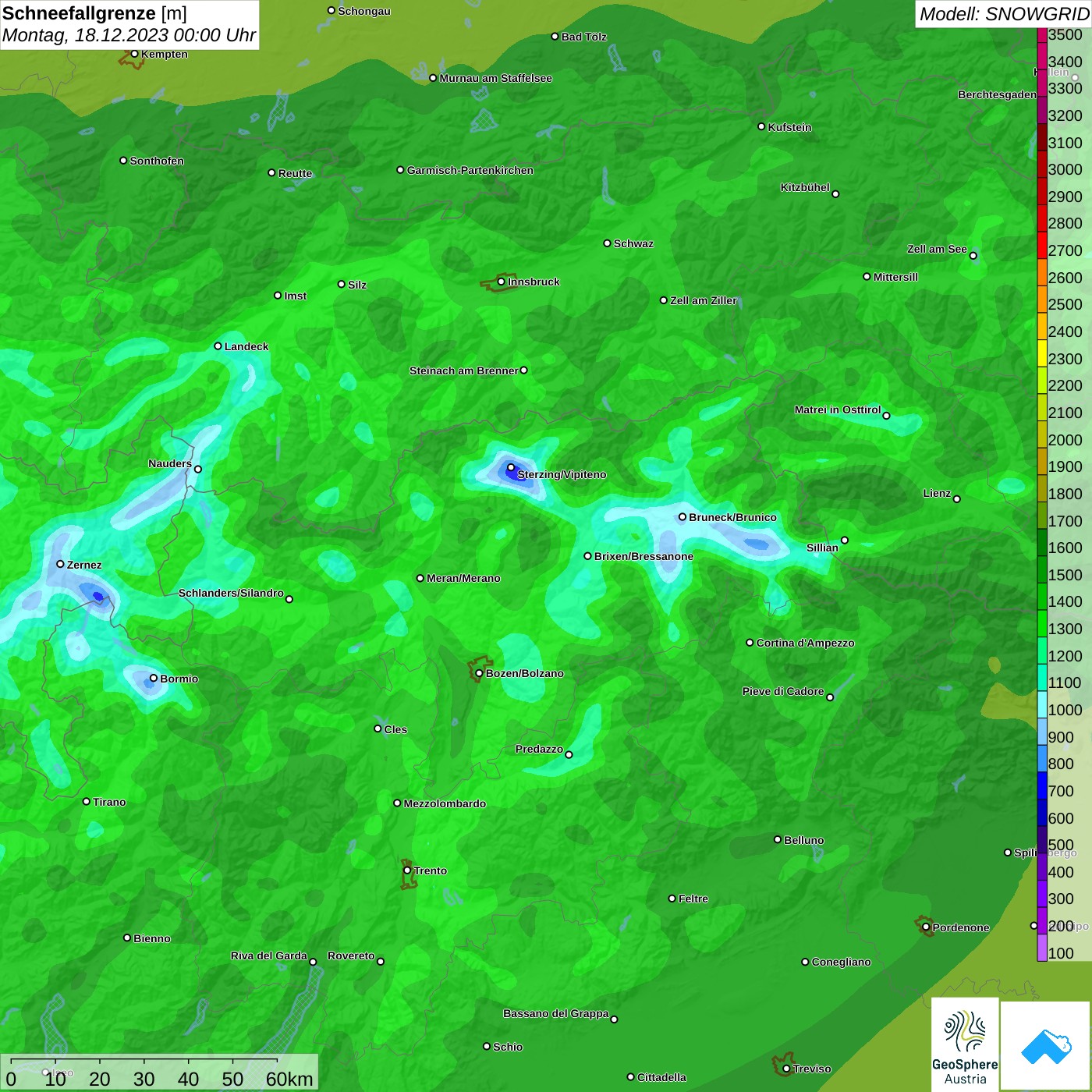Click the Pordenone city marker

(926, 927)
